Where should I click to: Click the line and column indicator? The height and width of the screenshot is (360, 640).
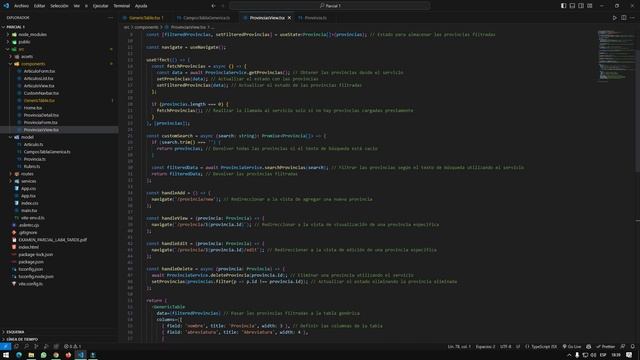pyautogui.click(x=459, y=347)
